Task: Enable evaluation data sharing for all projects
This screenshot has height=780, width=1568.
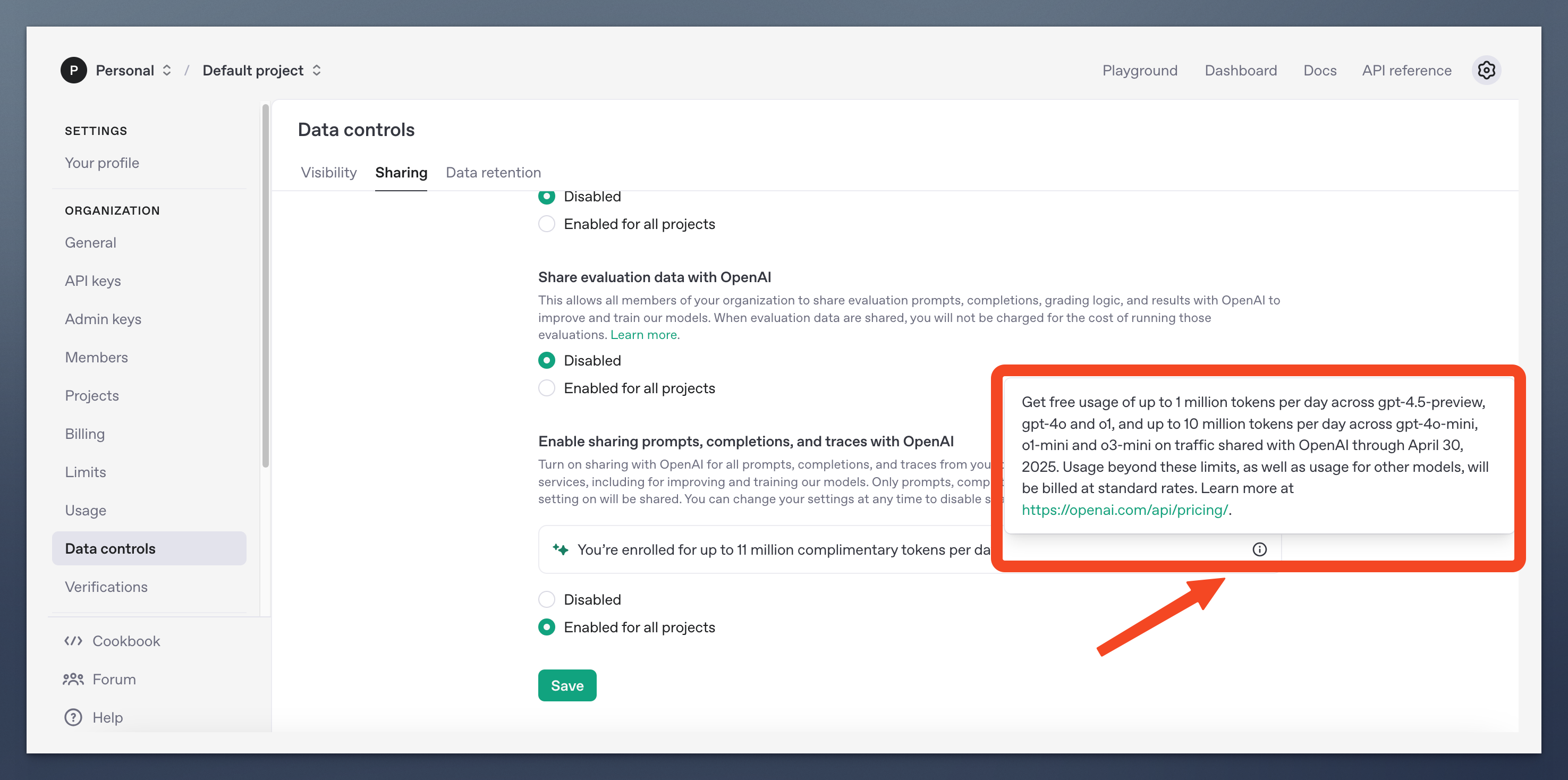Action: click(x=547, y=388)
